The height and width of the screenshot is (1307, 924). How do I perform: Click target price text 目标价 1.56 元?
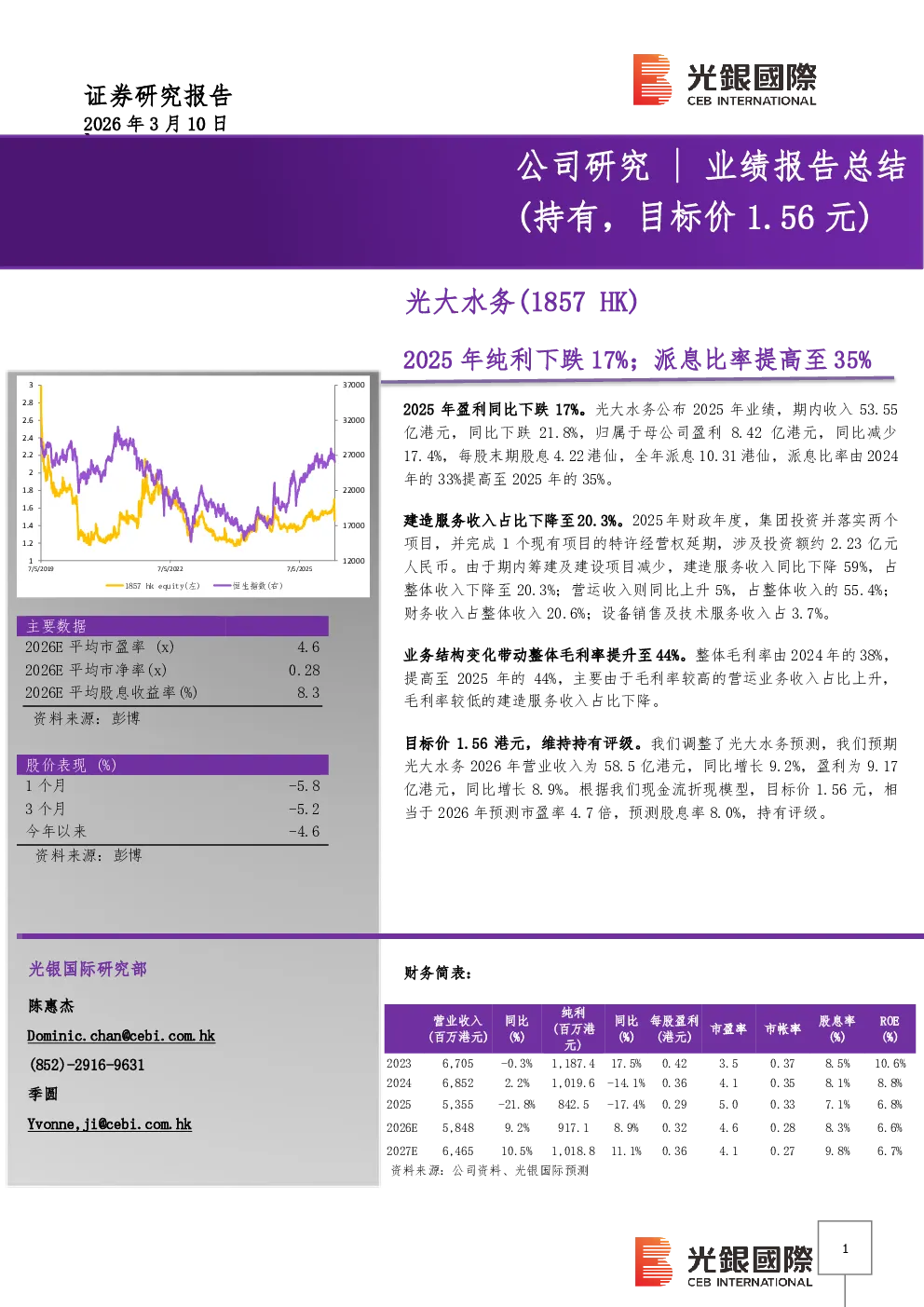point(754,217)
